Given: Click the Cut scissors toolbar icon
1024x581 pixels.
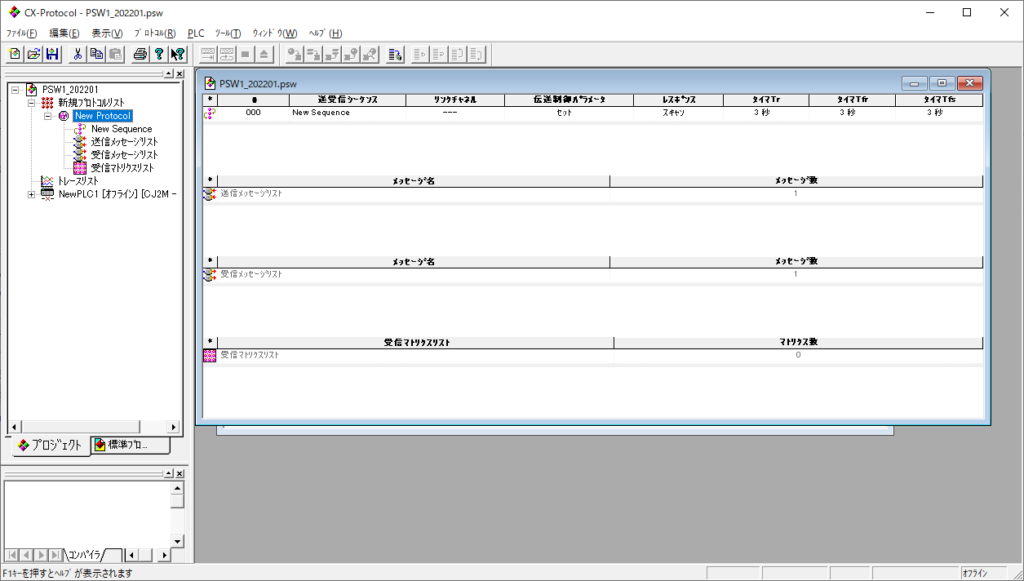Looking at the screenshot, I should tap(78, 54).
